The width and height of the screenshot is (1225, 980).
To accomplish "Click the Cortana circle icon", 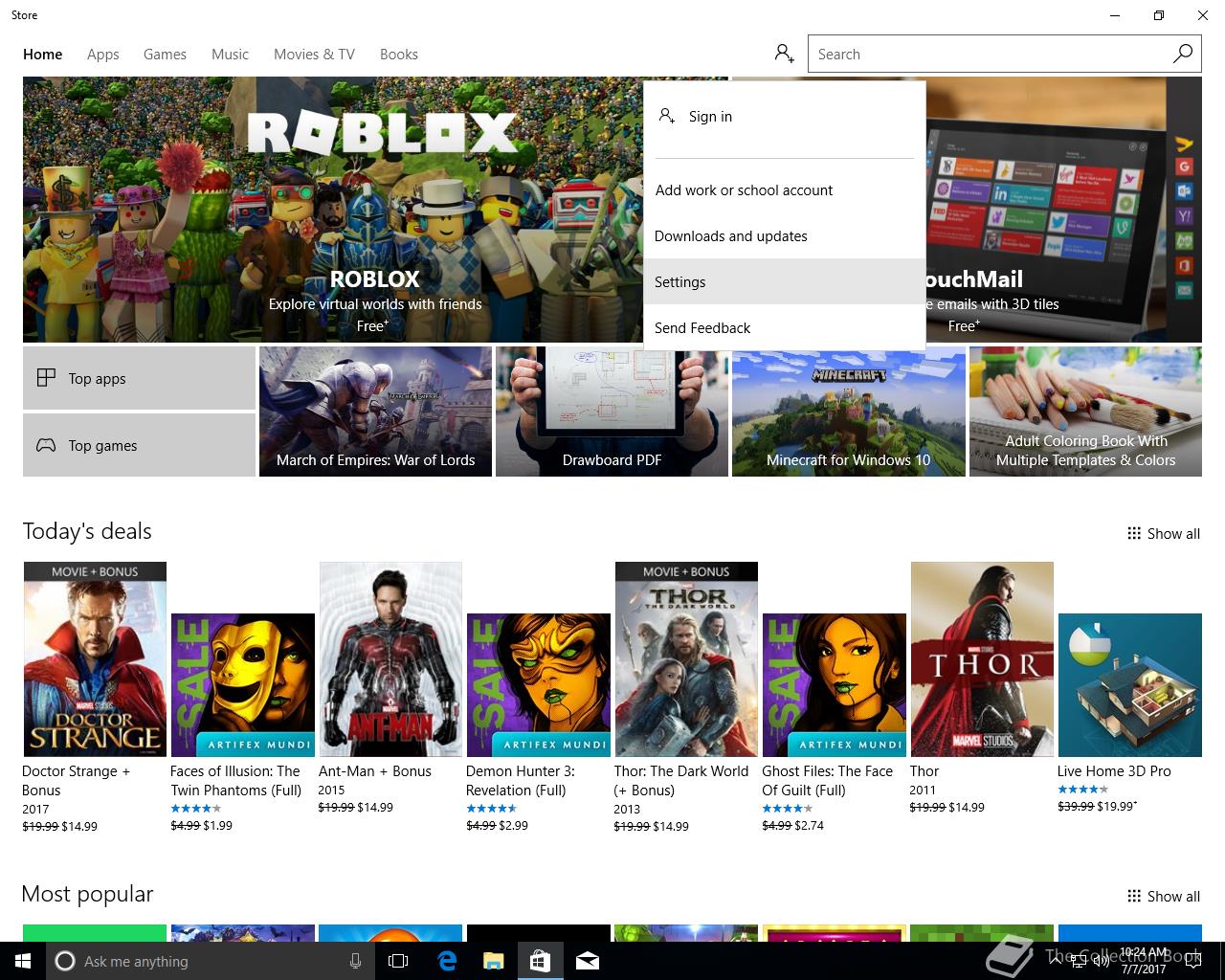I will [x=65, y=961].
